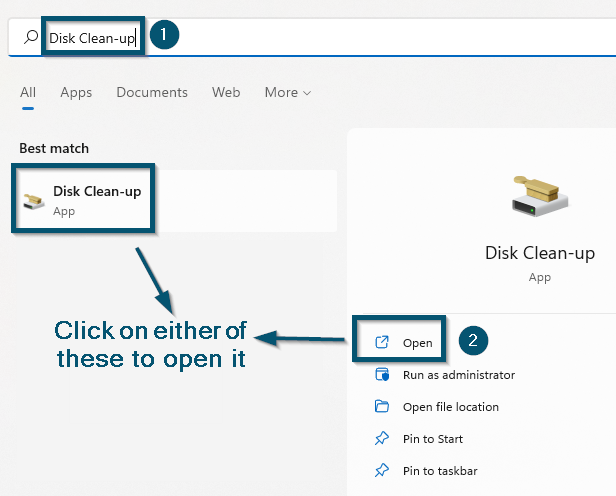Click the Disk Clean-up title in details pane
616x496 pixels.
(x=540, y=253)
